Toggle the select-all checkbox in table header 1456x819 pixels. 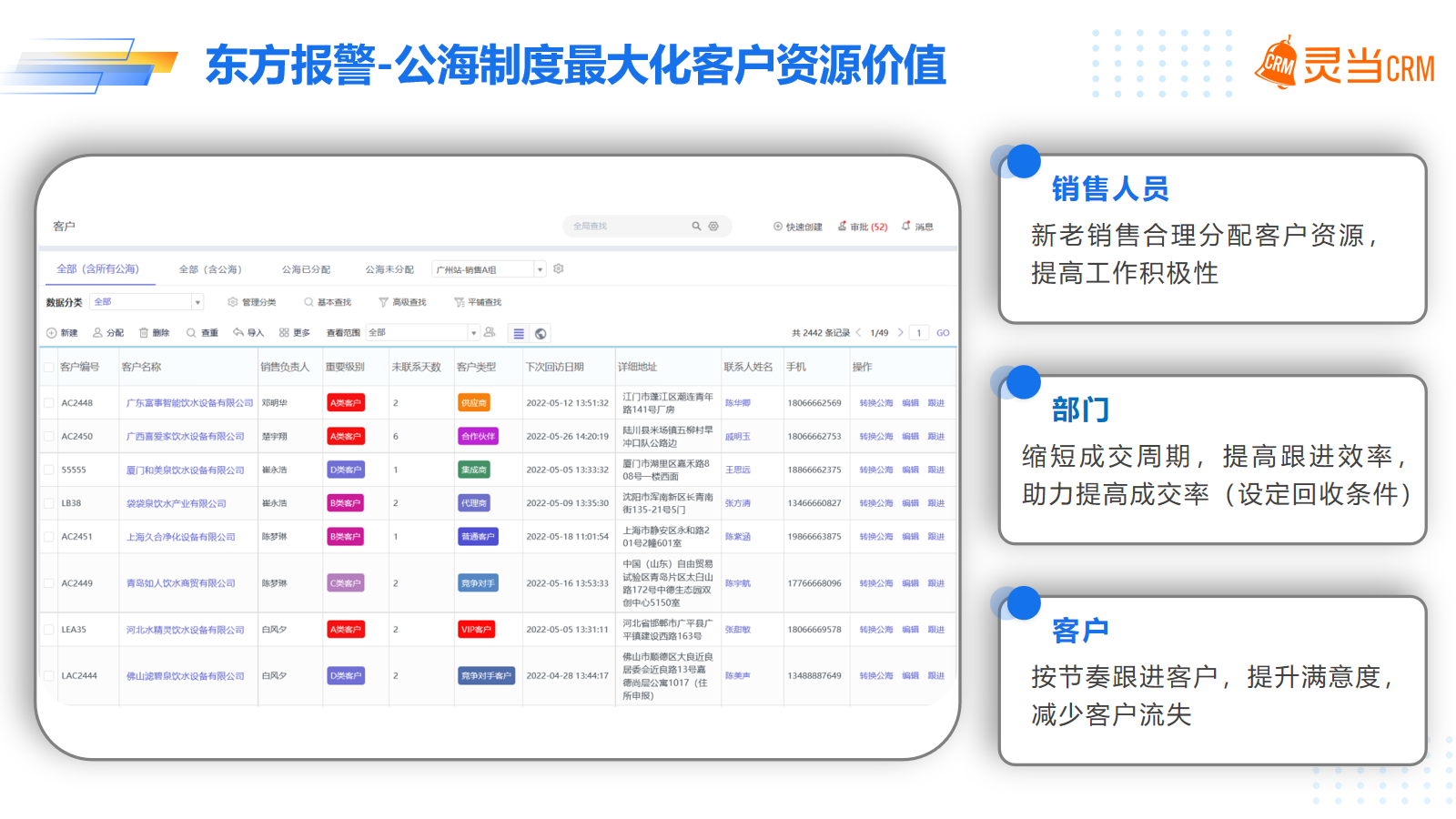click(49, 368)
